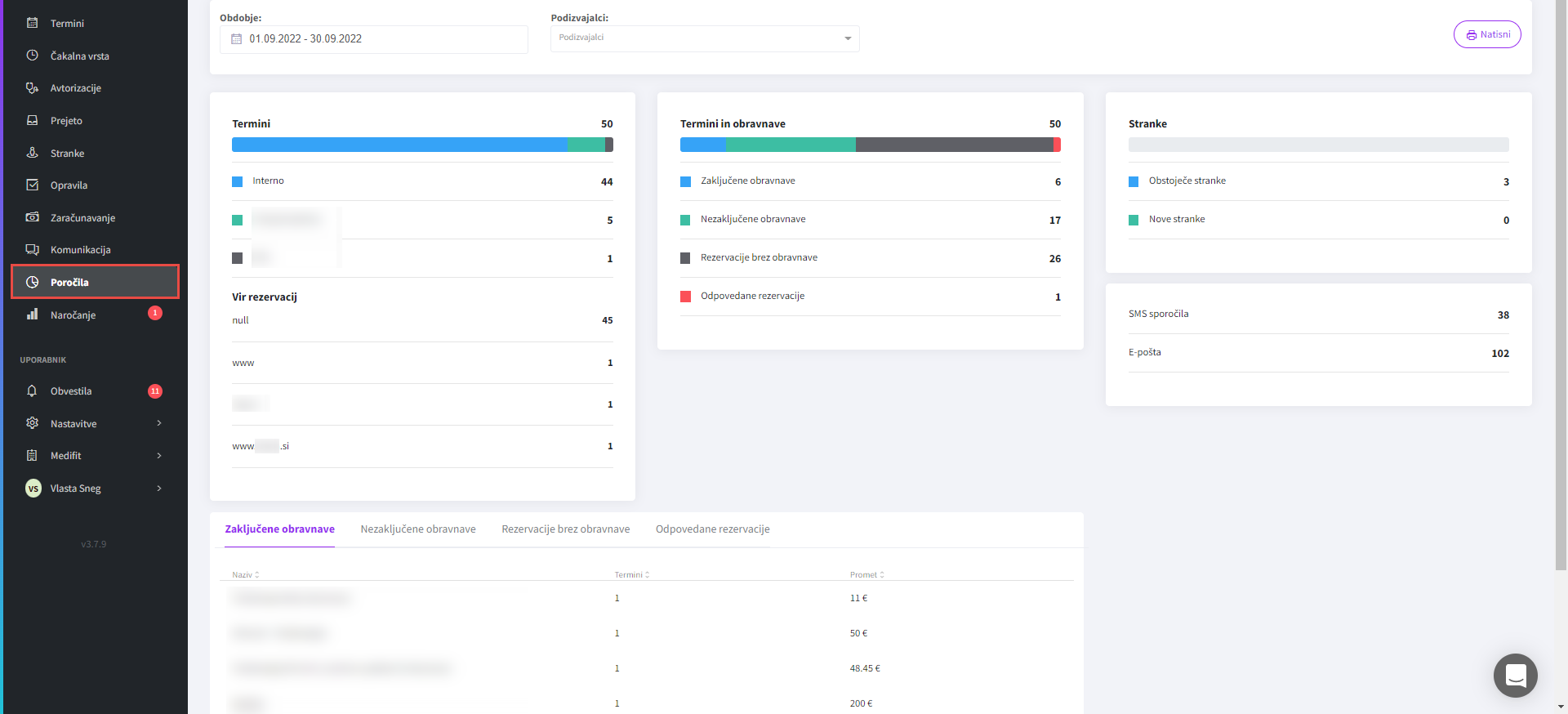Click the Komunikacija chat icon
This screenshot has width=1568, height=714.
click(33, 249)
